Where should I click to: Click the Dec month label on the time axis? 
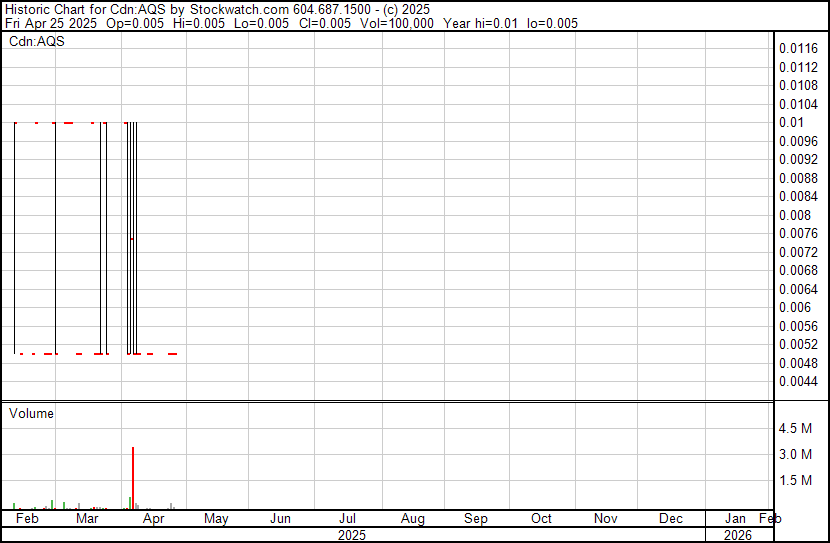point(671,518)
